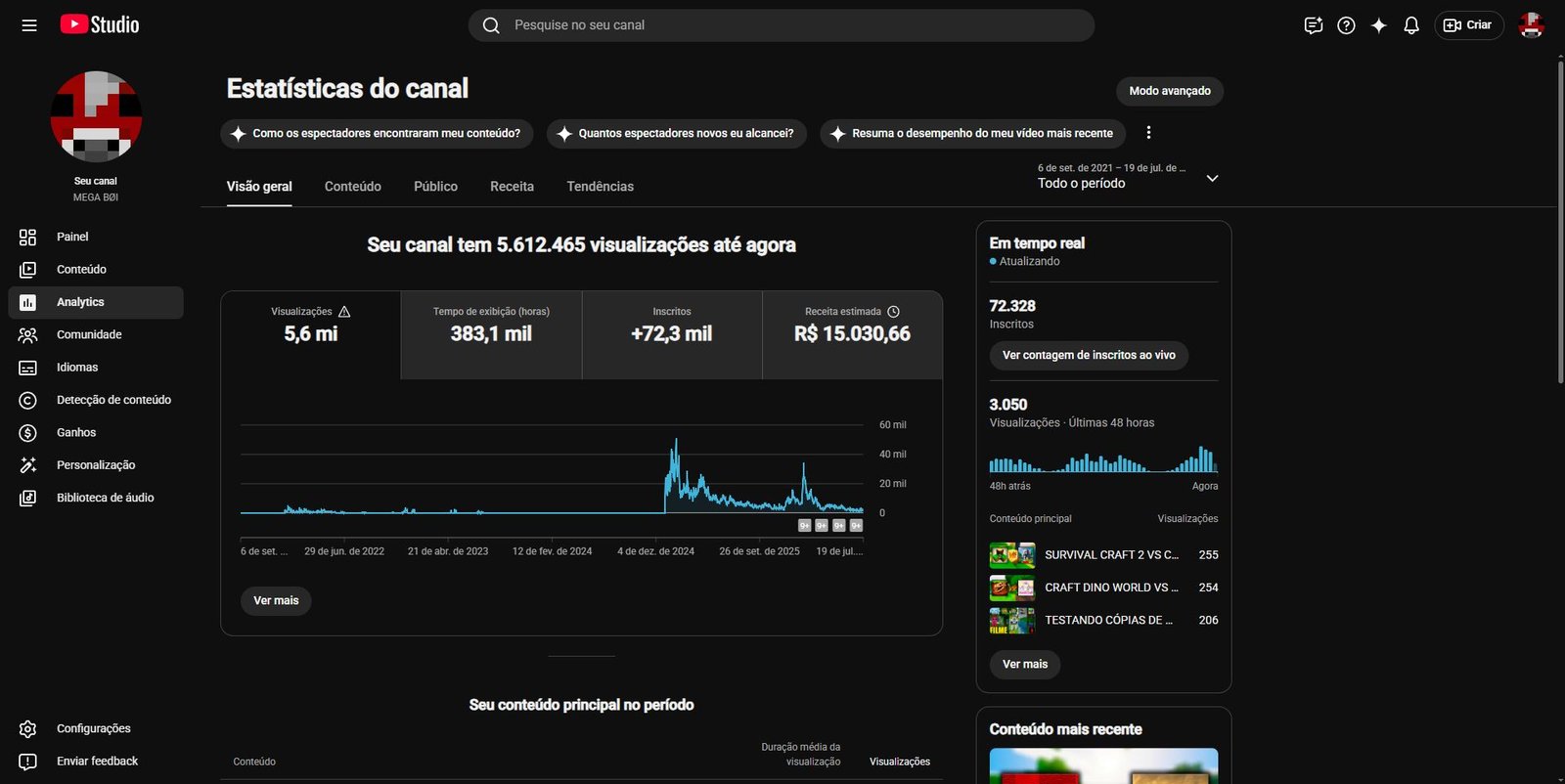Screen dimensions: 1565x784
Task: Go to Painel in sidebar
Action: point(96,237)
